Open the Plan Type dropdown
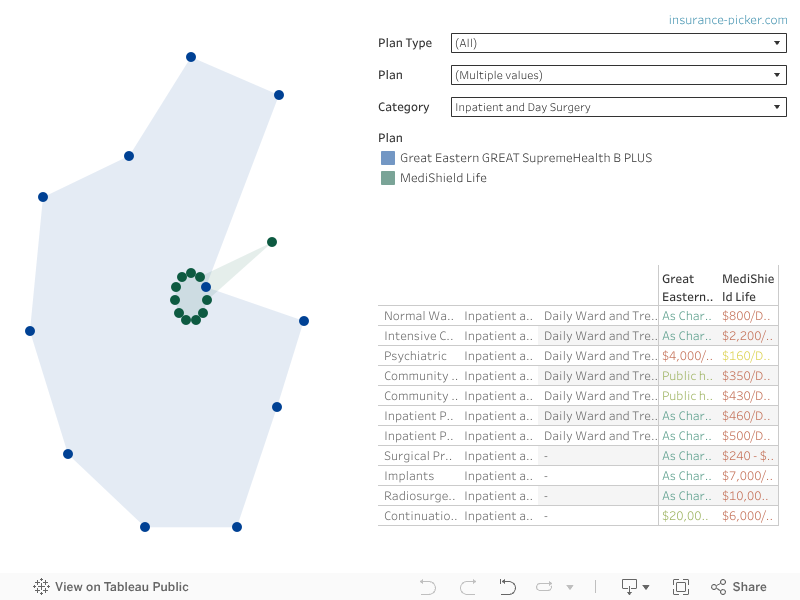 tap(618, 43)
